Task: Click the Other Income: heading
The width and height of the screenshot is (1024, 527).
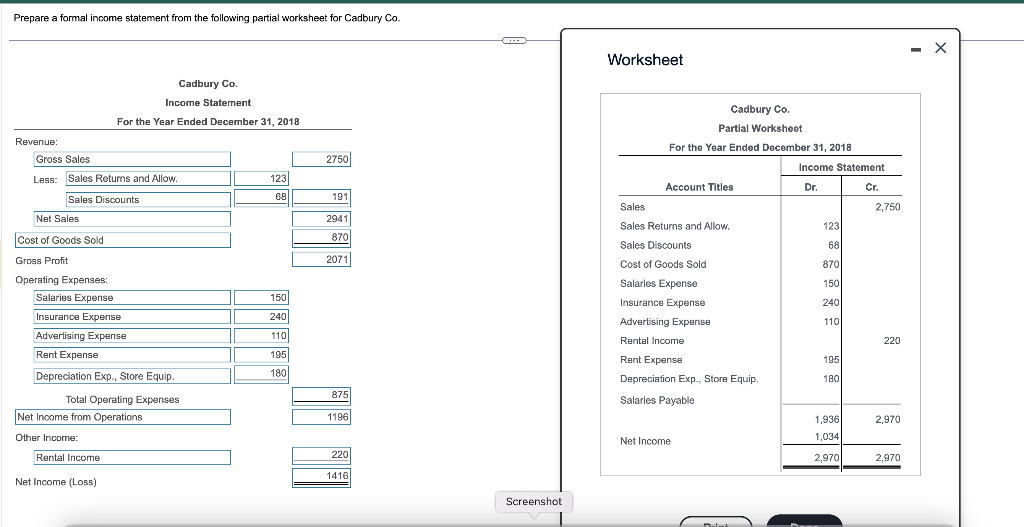Action: 46,438
